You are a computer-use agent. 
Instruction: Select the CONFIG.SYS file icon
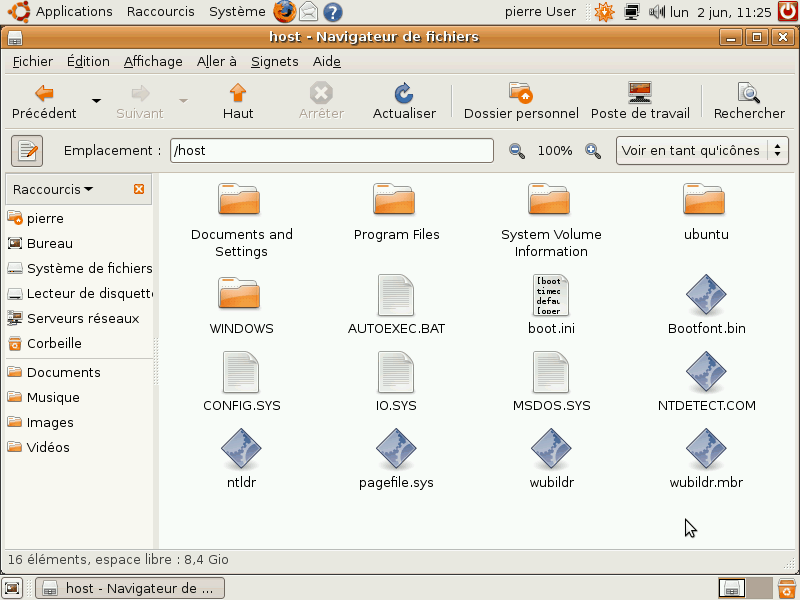241,372
